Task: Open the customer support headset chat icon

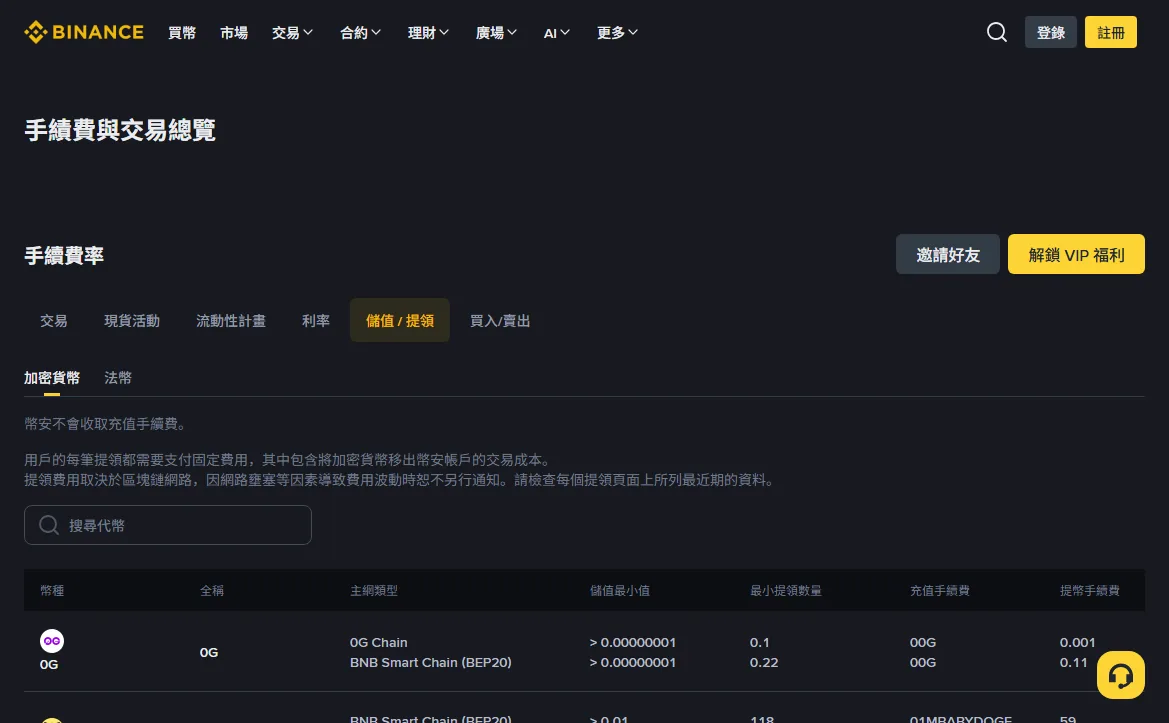Action: pyautogui.click(x=1121, y=675)
